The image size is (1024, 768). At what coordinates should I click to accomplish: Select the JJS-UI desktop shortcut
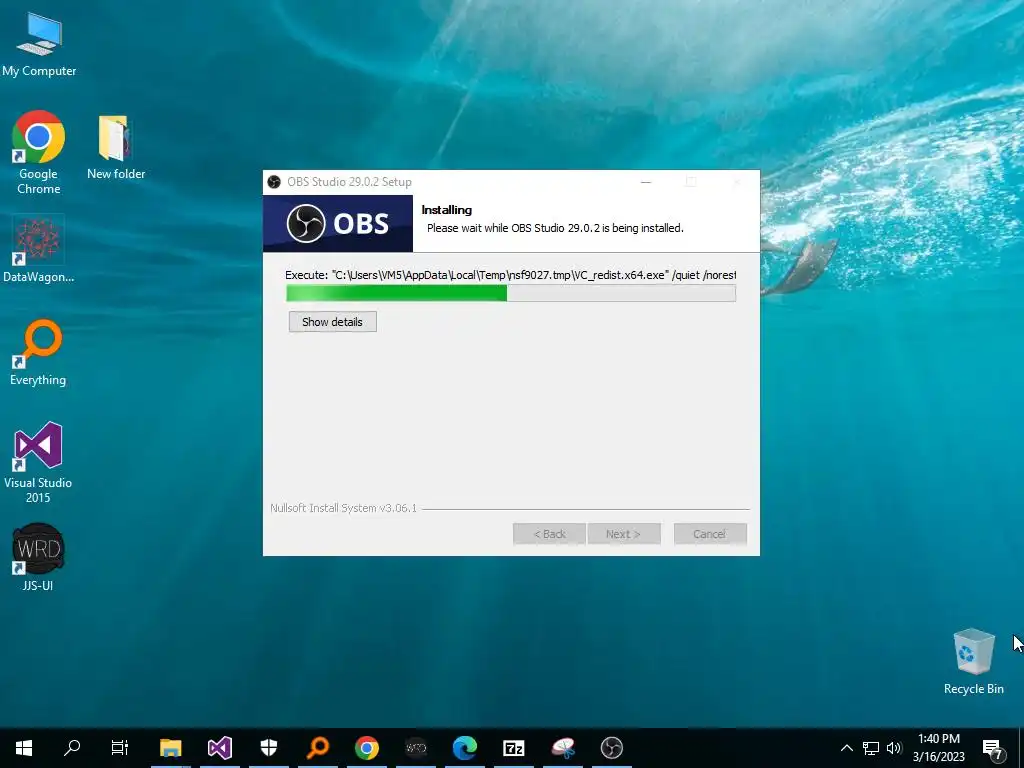tap(38, 557)
